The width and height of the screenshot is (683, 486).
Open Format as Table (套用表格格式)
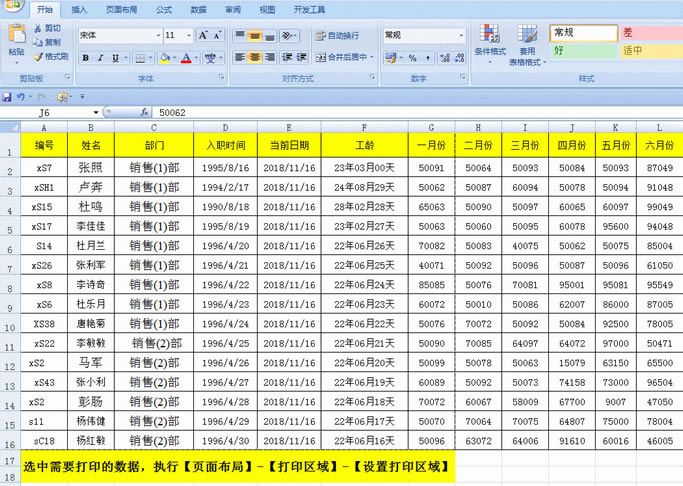click(527, 45)
